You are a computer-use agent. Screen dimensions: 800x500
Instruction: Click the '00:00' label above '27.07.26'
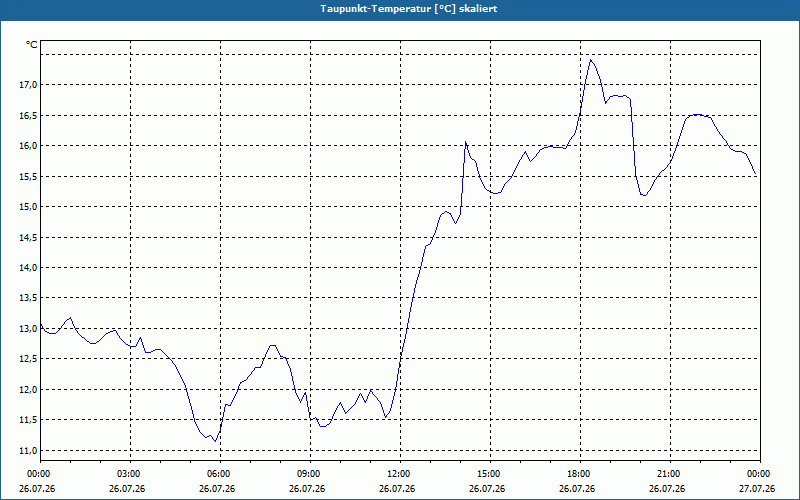pos(760,473)
